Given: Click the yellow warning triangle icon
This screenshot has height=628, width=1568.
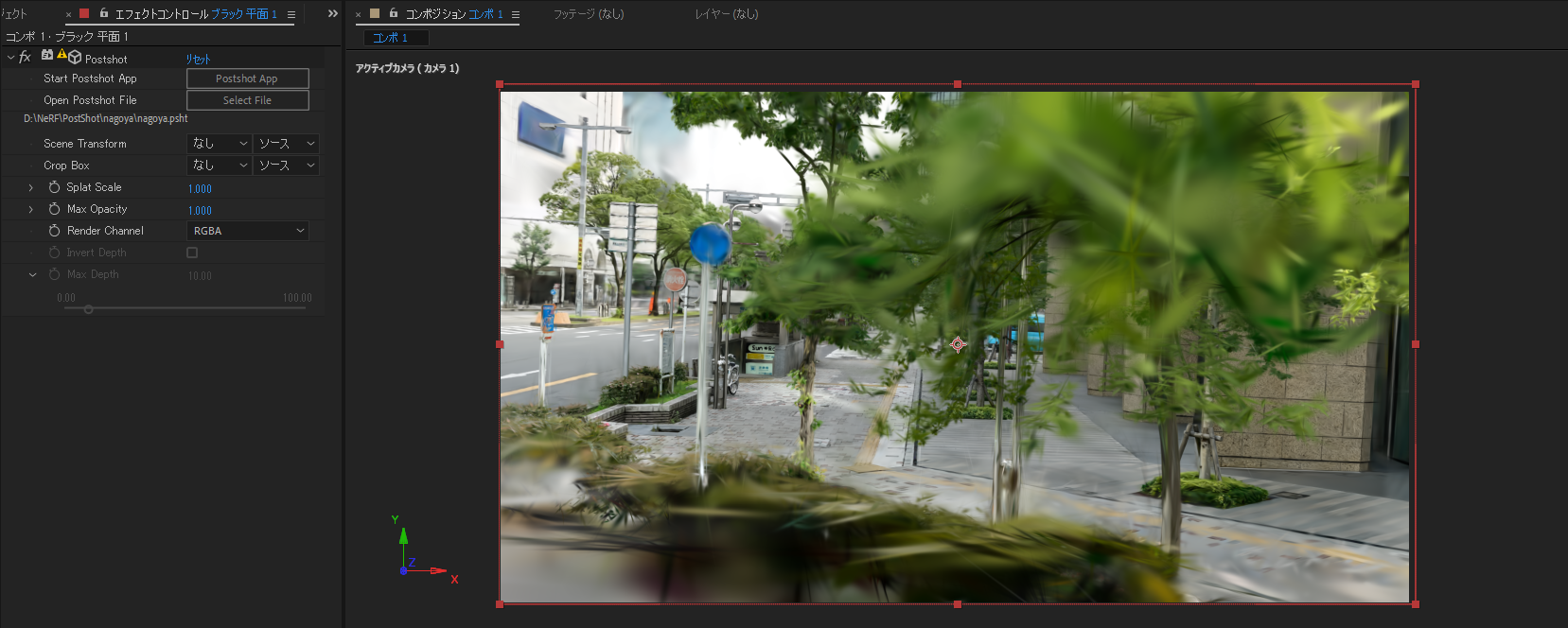Looking at the screenshot, I should 62,54.
